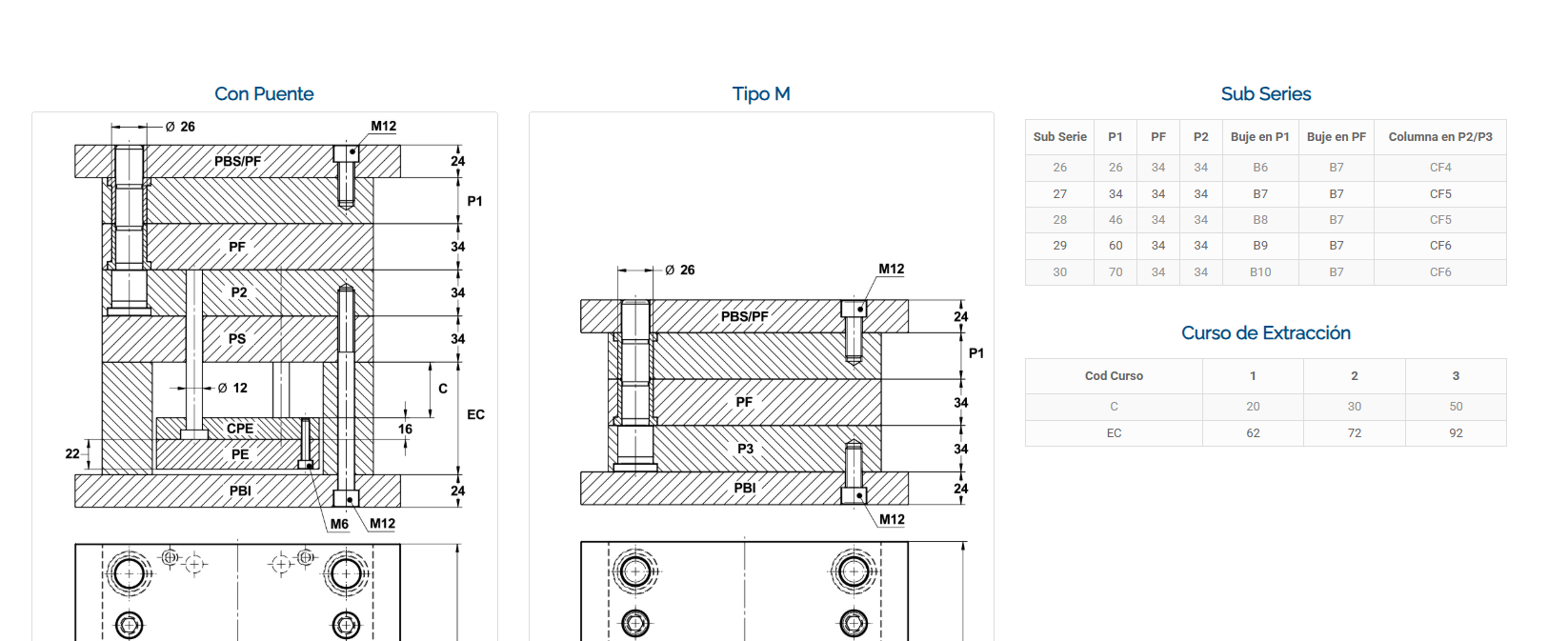1568x641 pixels.
Task: Select the B10 cell in Sub Series table
Action: pyautogui.click(x=1259, y=272)
